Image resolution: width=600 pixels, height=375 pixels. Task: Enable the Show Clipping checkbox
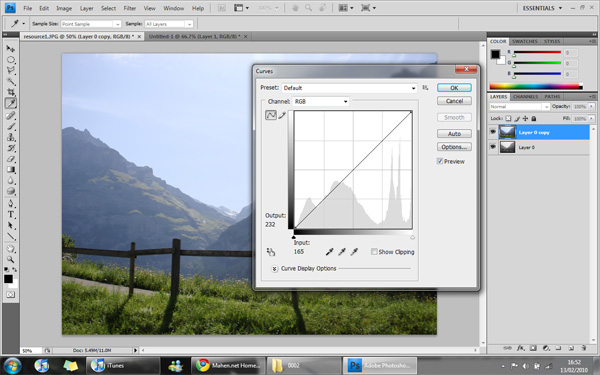[x=374, y=251]
